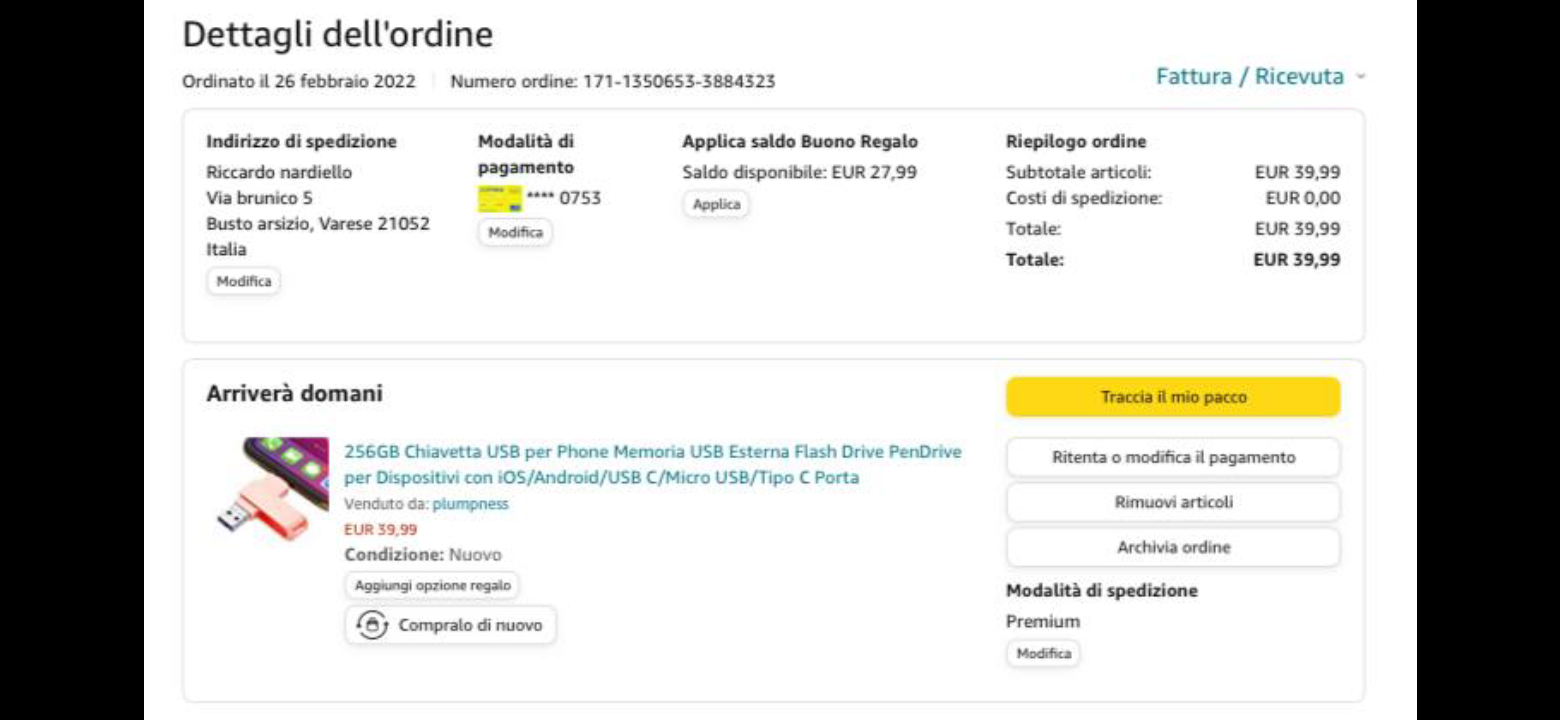Select Ritenta o modifica il pagamento
This screenshot has width=1560, height=720.
pyautogui.click(x=1173, y=457)
